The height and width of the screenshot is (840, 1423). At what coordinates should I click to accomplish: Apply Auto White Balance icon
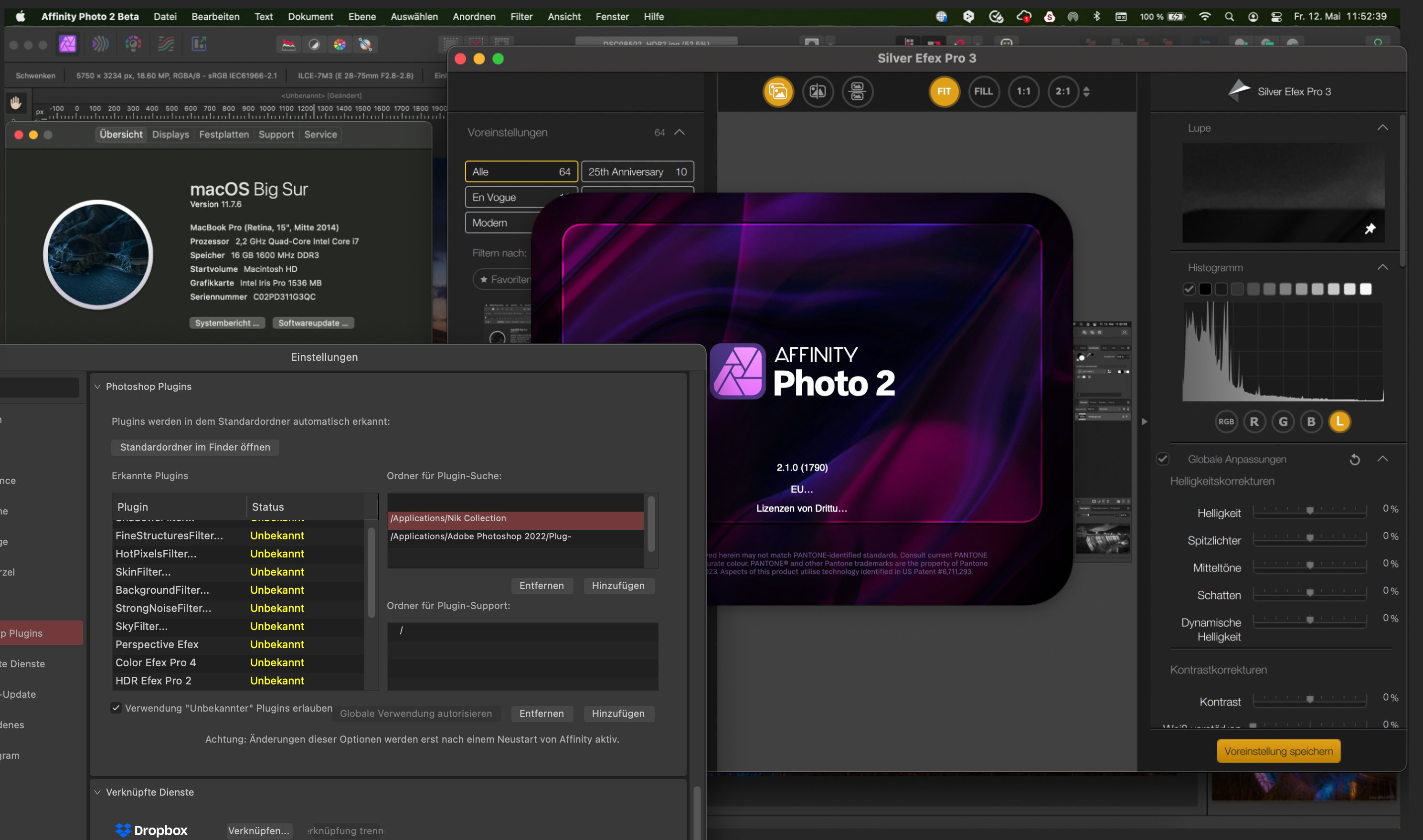pyautogui.click(x=365, y=45)
